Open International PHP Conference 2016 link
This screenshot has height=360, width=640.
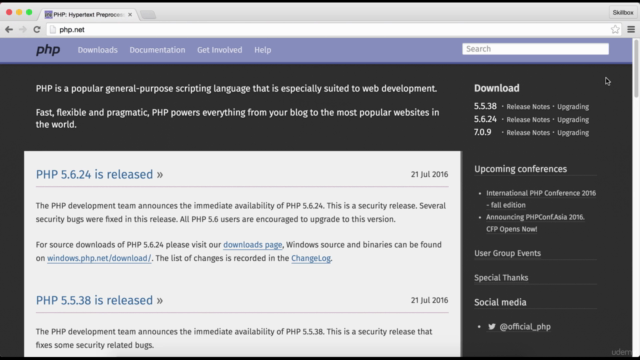[541, 199]
